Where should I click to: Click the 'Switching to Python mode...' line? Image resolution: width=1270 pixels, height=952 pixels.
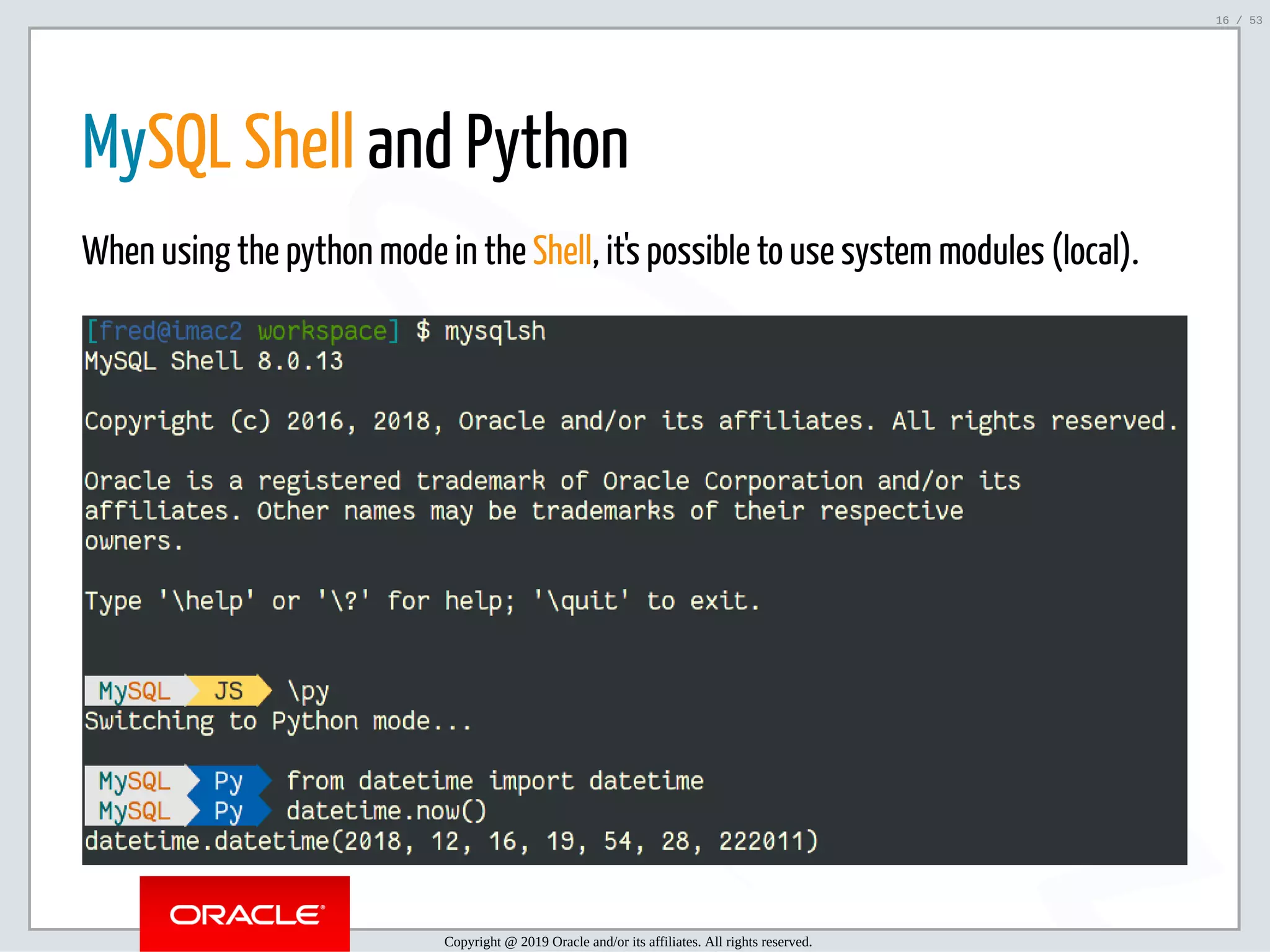278,721
